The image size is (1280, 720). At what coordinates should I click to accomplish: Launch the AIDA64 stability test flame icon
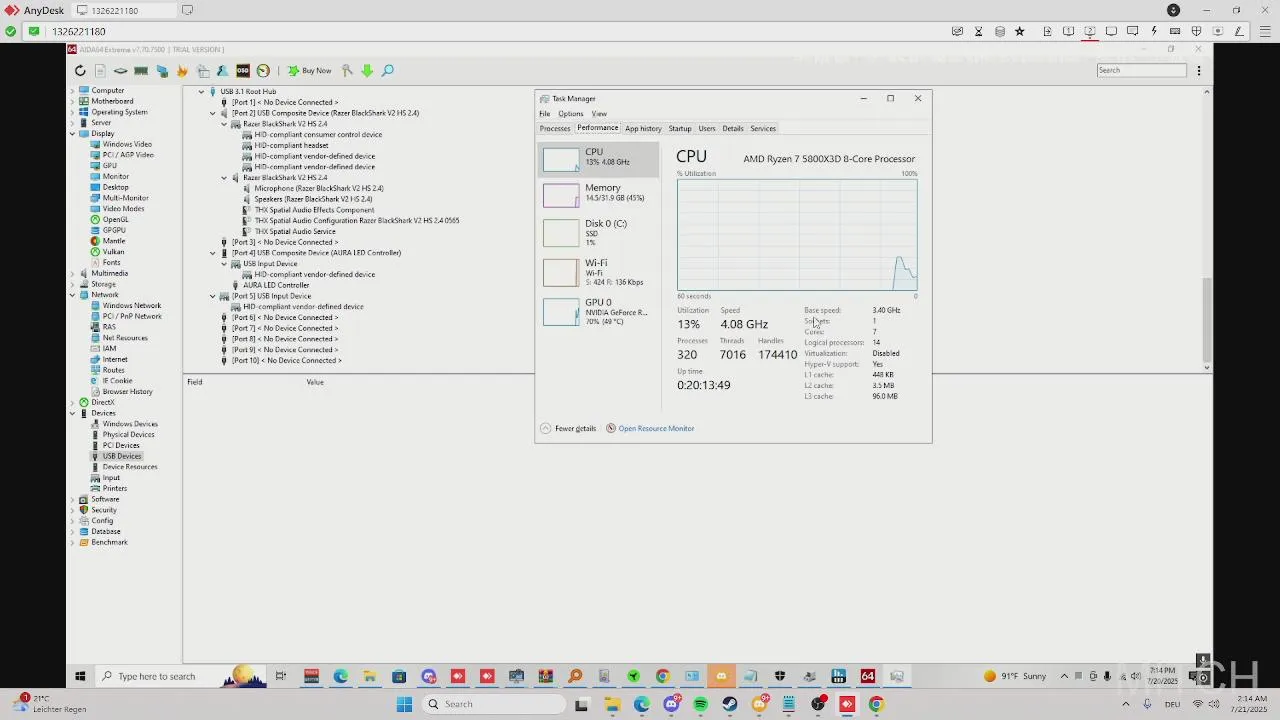tap(182, 71)
